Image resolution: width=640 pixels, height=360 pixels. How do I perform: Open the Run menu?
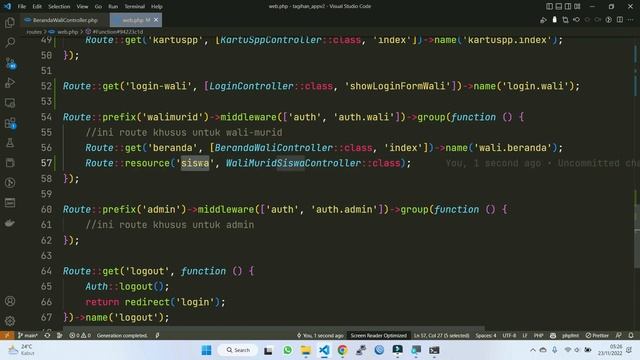pos(113,7)
